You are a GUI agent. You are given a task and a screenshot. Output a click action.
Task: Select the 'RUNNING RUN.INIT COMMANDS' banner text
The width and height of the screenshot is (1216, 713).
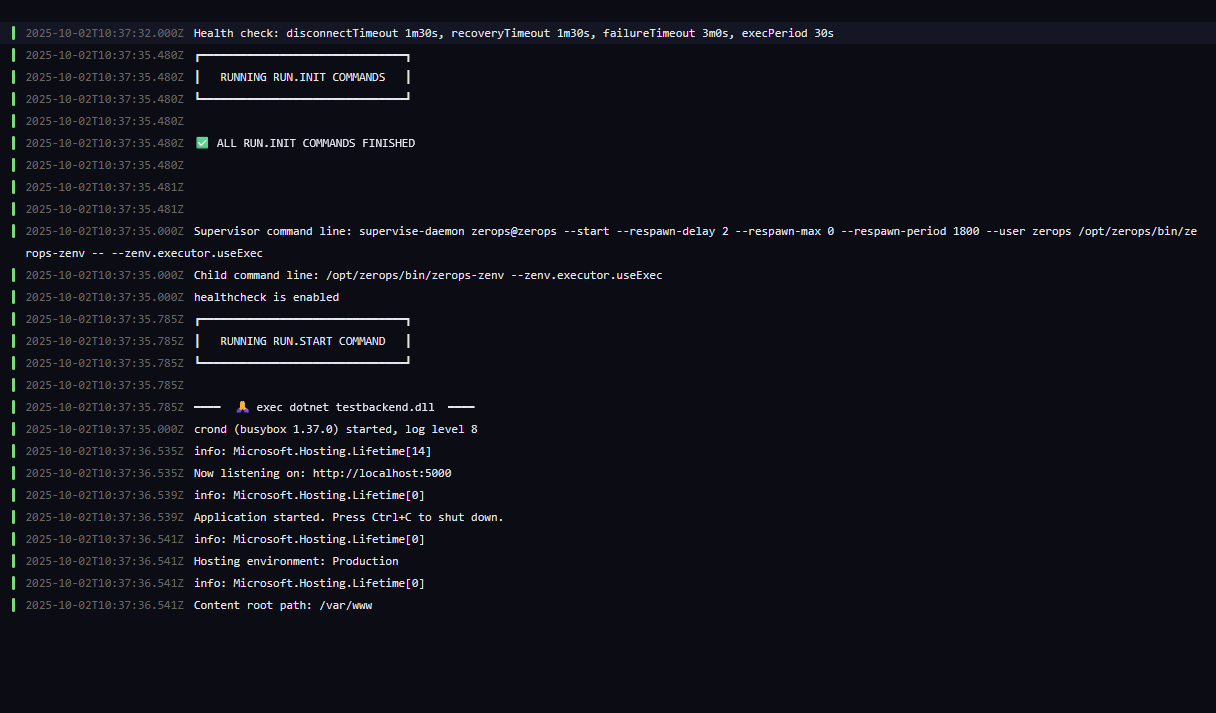[303, 77]
